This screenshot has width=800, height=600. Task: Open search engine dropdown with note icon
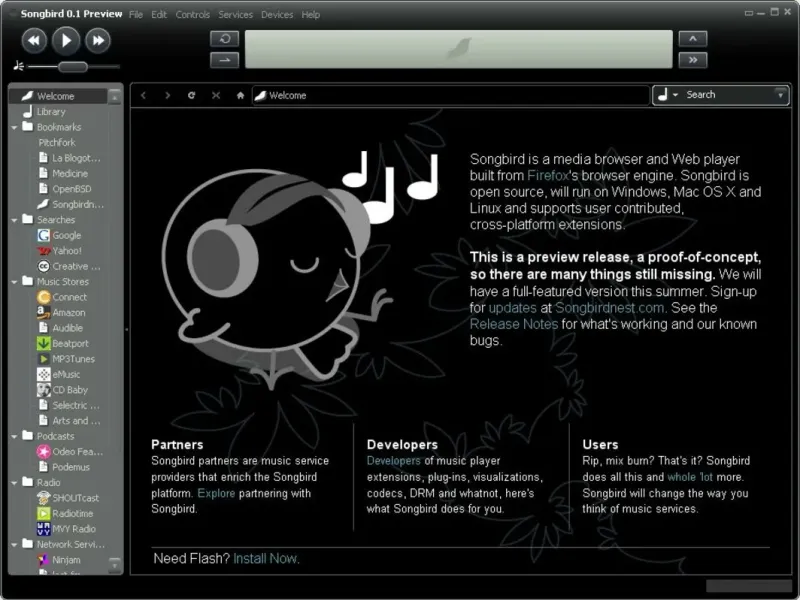(x=667, y=95)
